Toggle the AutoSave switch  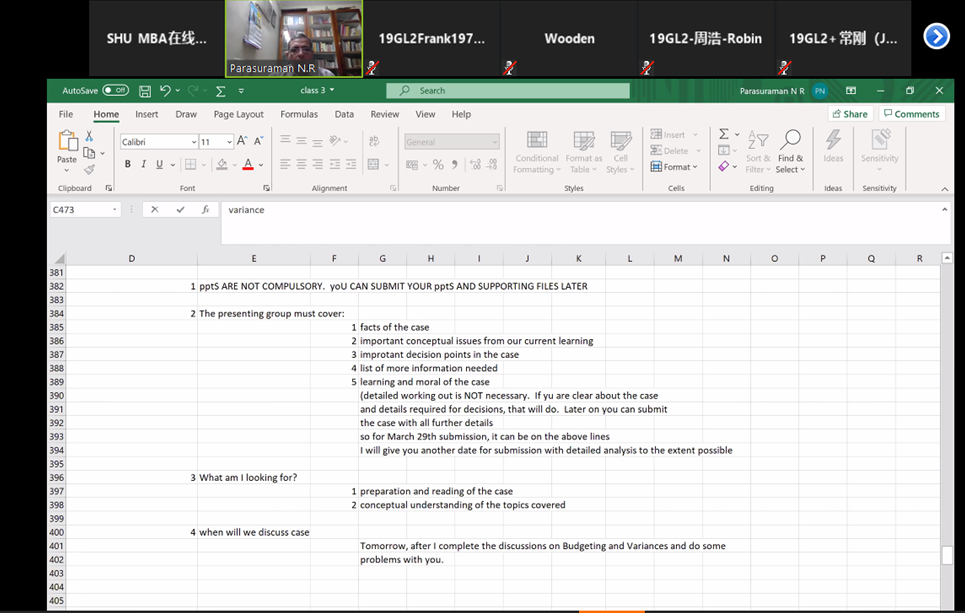[116, 90]
